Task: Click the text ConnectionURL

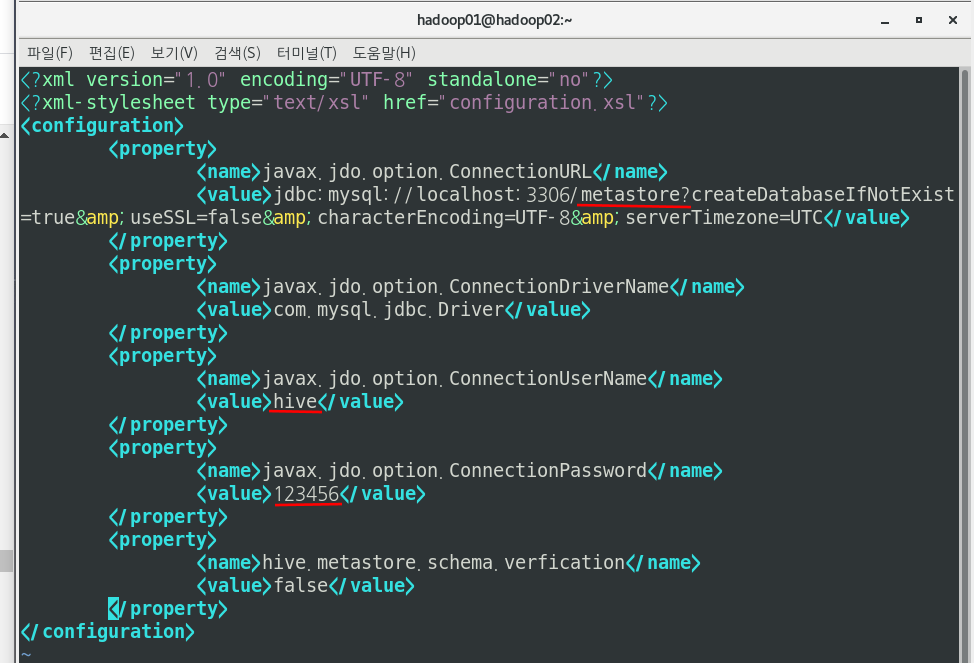Action: click(521, 171)
